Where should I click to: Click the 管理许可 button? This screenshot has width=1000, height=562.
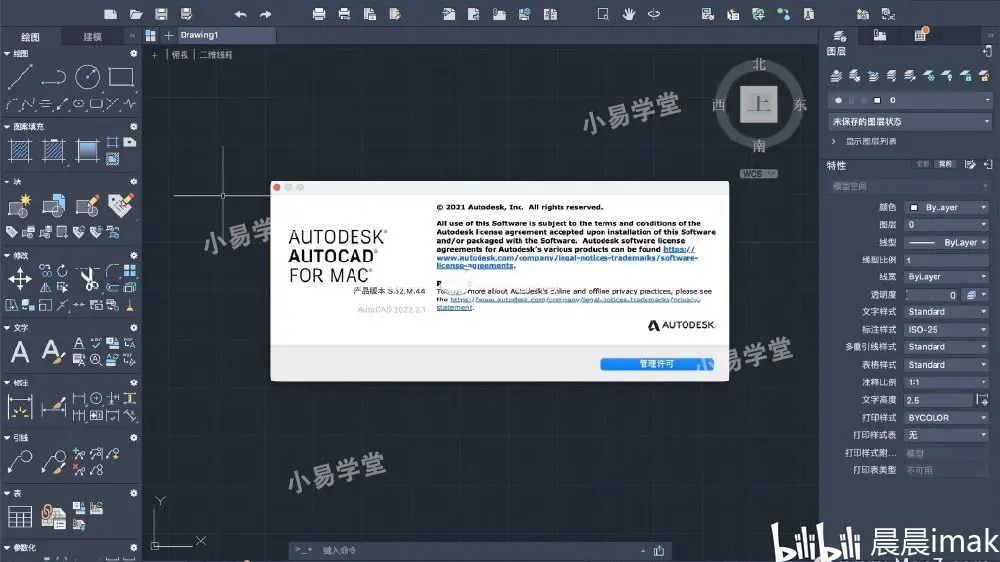[656, 364]
